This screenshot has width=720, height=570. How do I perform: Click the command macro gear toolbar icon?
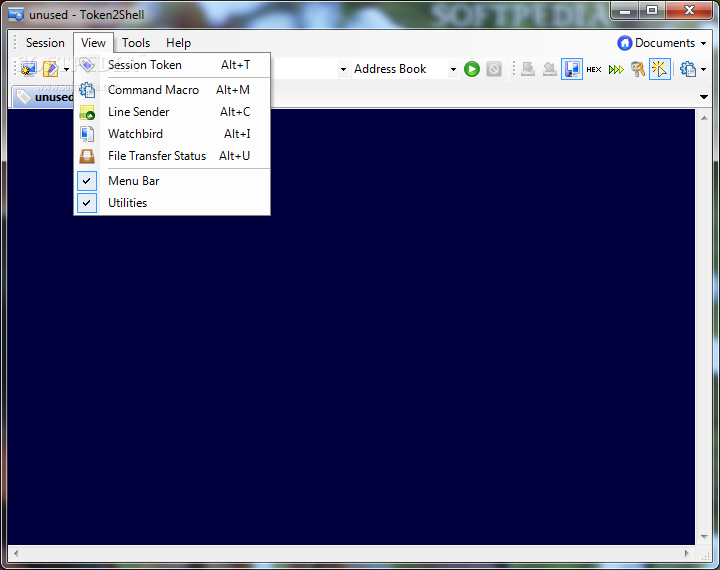(687, 69)
